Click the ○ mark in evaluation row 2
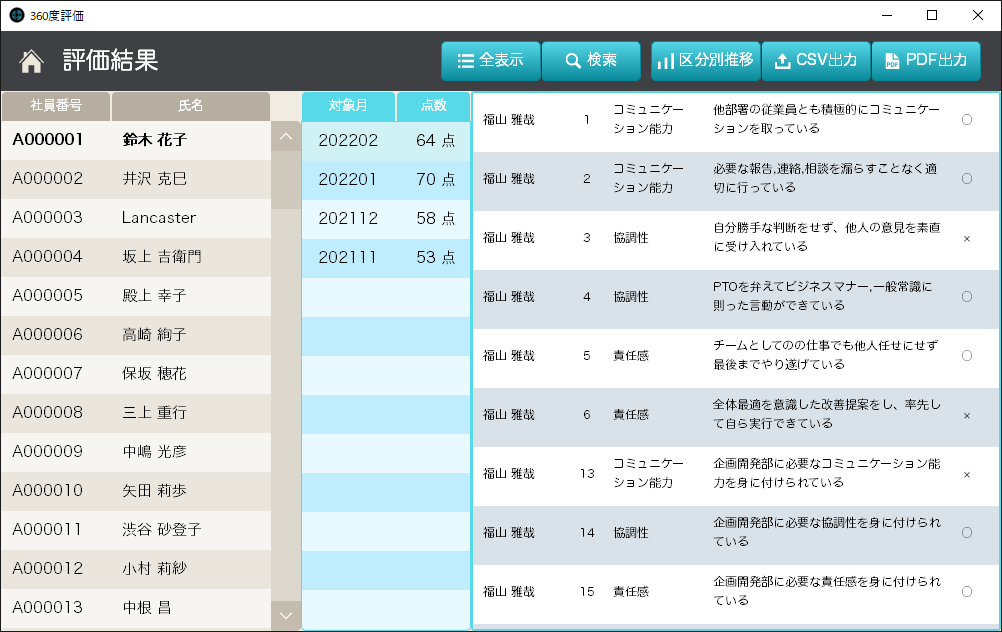This screenshot has width=1002, height=632. pos(967,178)
